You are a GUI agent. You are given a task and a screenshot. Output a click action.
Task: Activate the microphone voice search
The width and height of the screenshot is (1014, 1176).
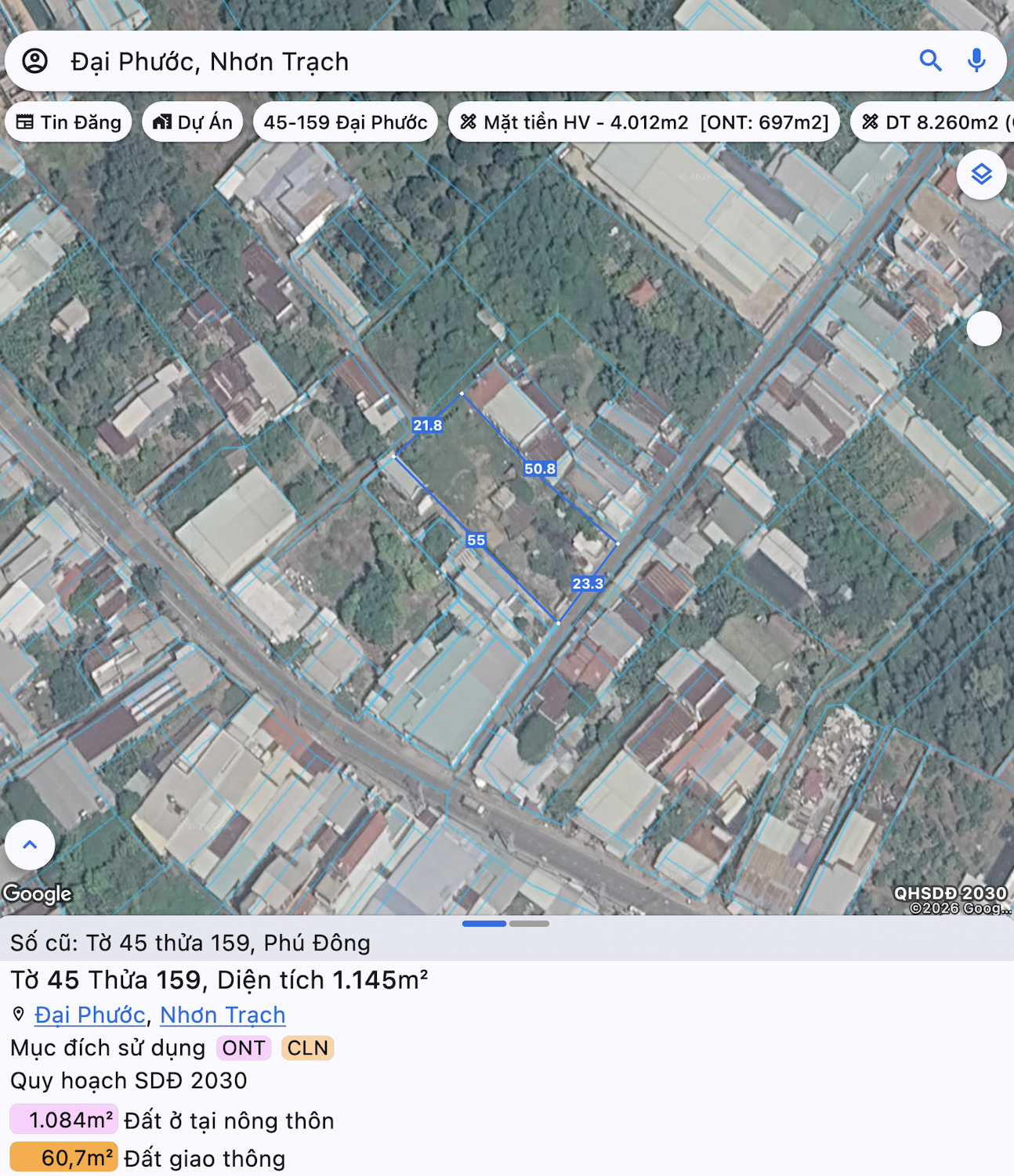pos(976,61)
